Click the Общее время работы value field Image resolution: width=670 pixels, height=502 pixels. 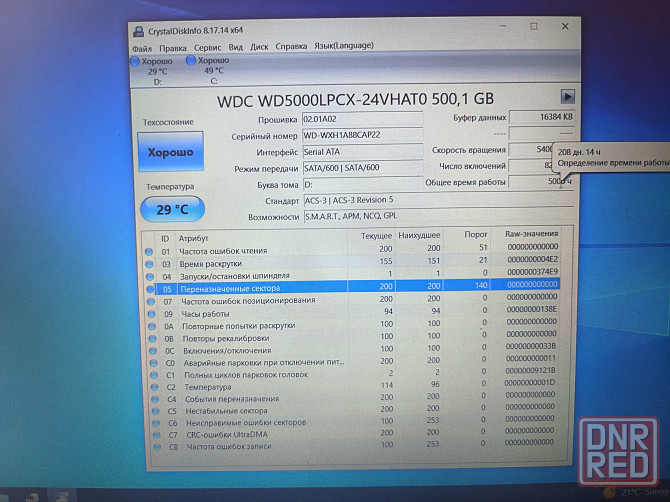[x=541, y=182]
